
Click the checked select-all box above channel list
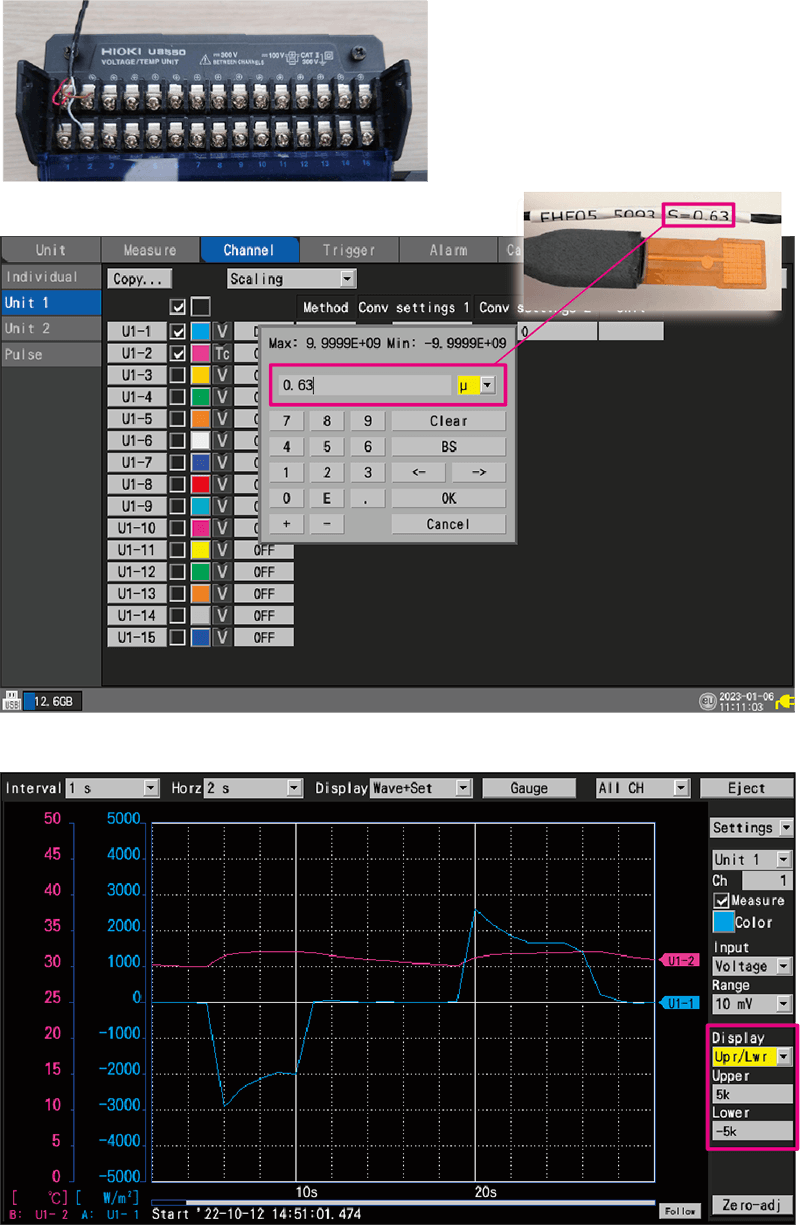[x=178, y=307]
